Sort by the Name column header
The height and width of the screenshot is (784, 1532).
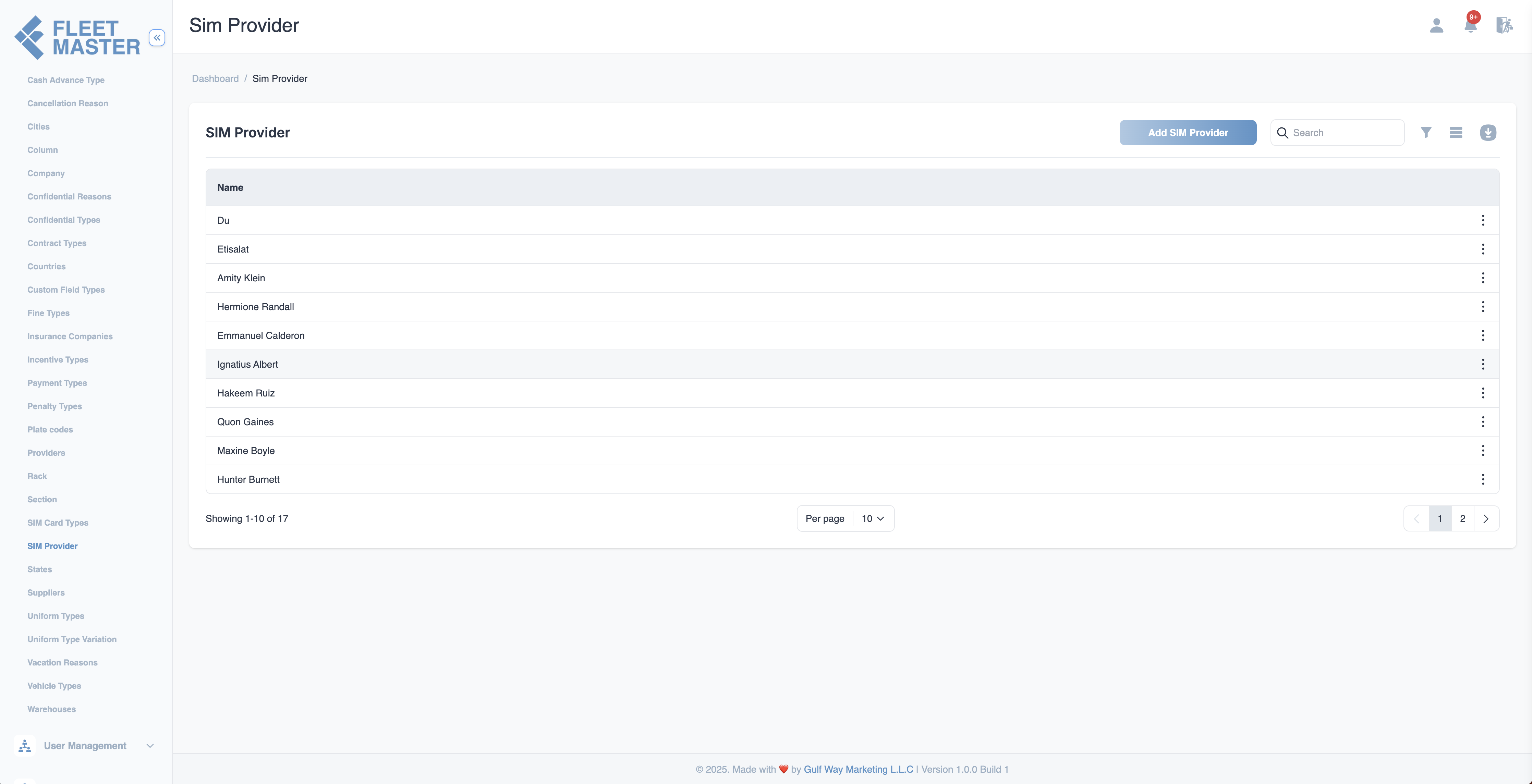[x=230, y=188]
